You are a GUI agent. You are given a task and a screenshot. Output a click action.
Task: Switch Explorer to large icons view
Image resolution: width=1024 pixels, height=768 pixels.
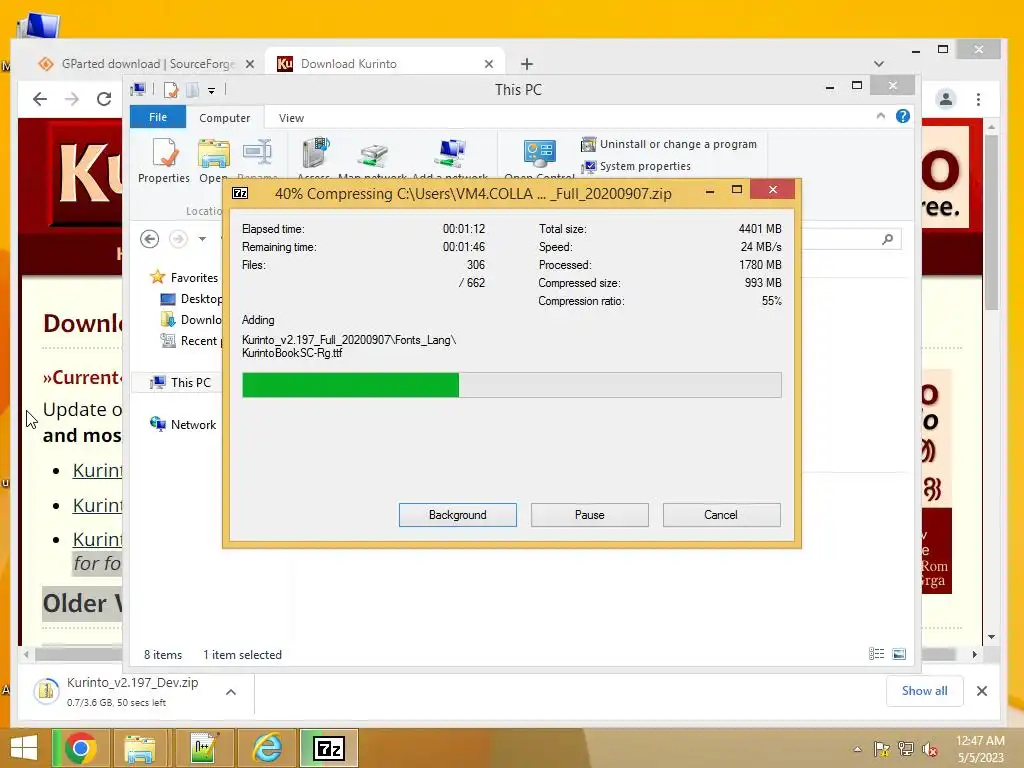[899, 654]
